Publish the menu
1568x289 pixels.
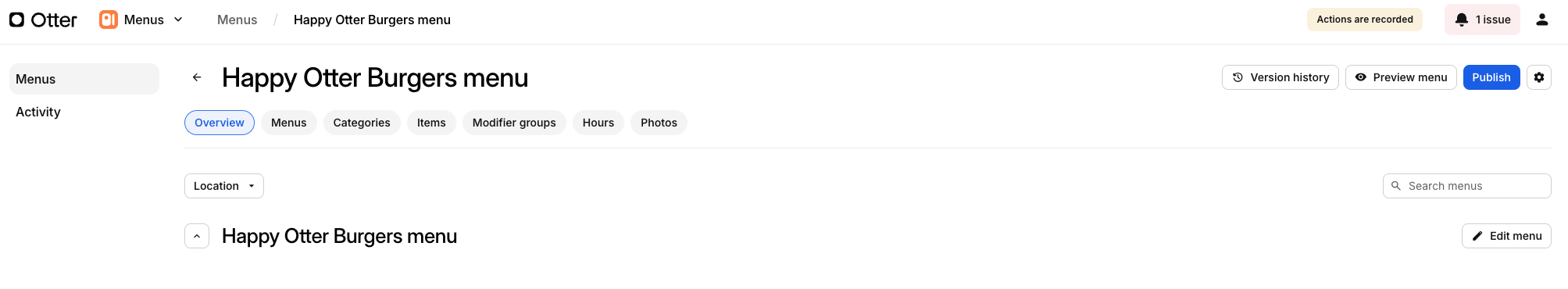coord(1491,77)
